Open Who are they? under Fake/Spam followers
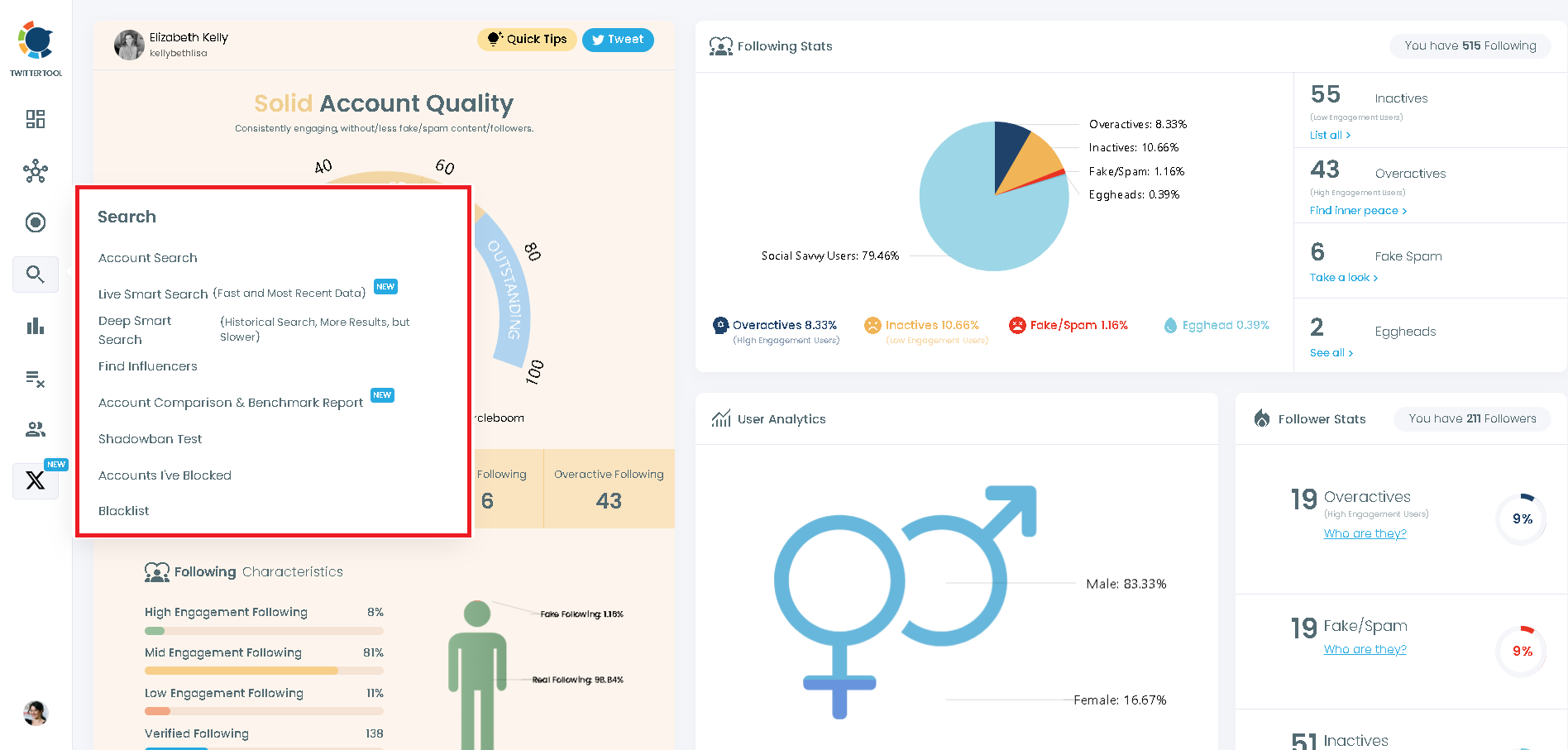Viewport: 1568px width, 750px height. click(1365, 649)
